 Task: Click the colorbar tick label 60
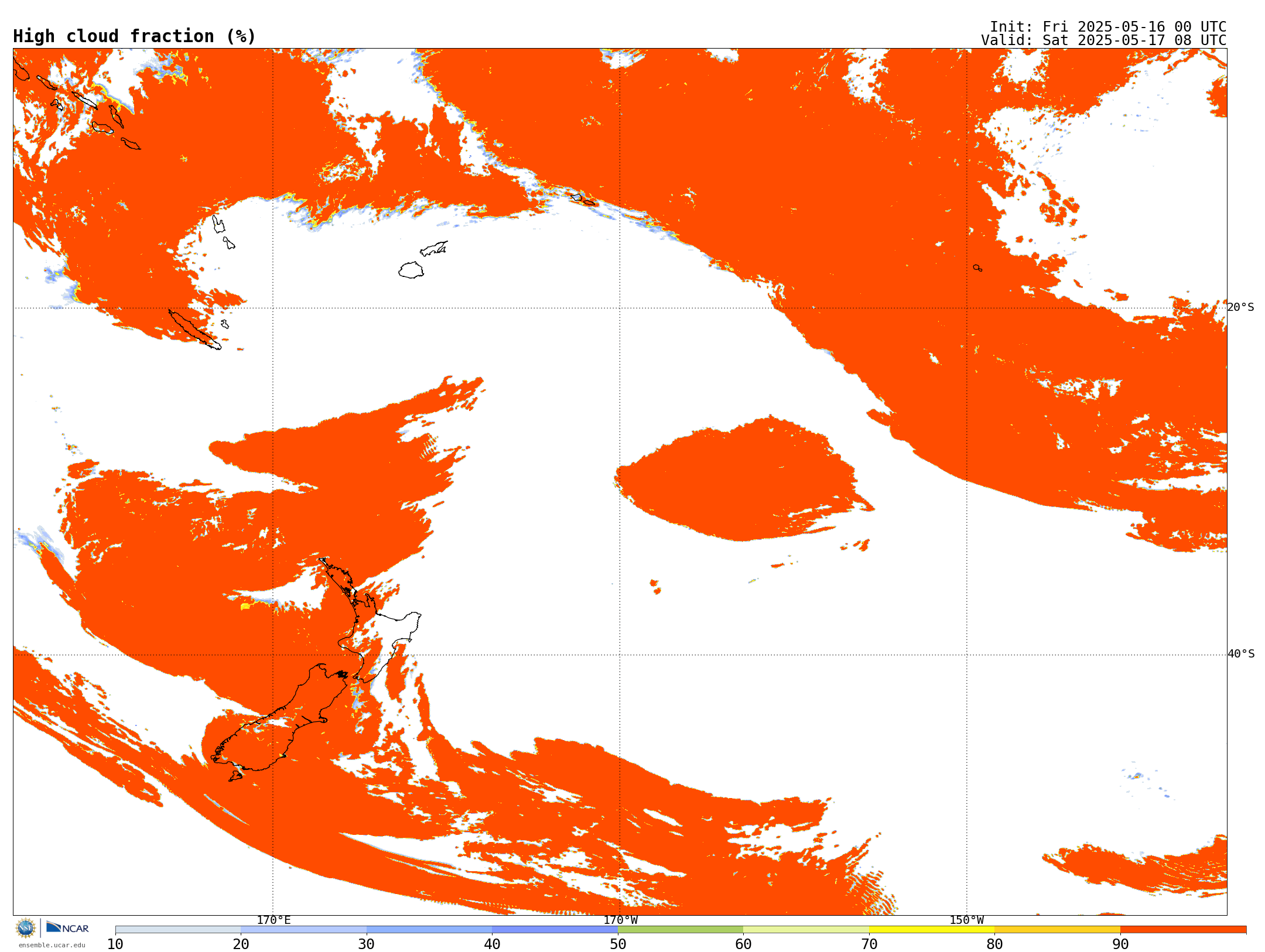(743, 944)
